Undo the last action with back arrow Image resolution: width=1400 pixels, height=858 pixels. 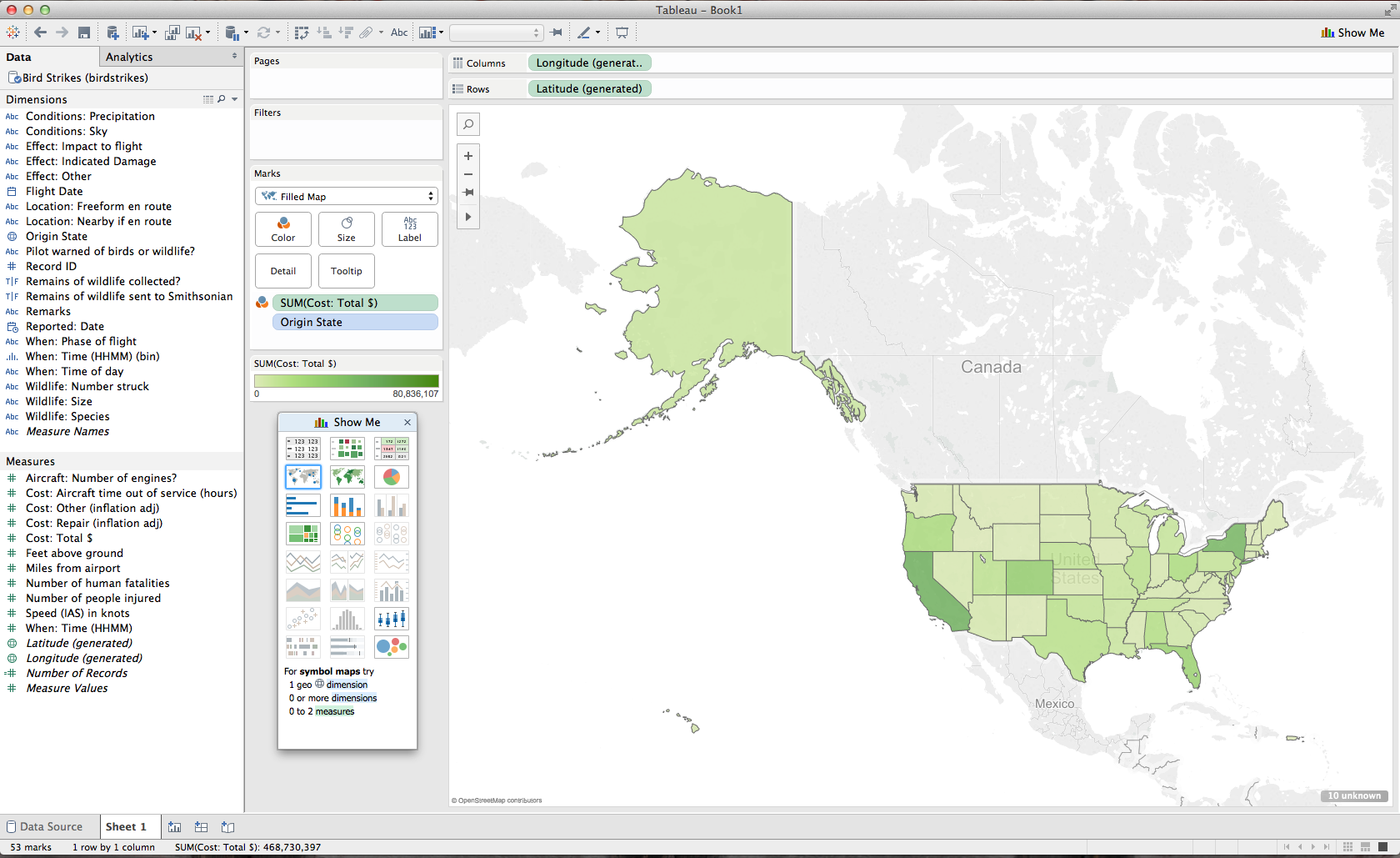pyautogui.click(x=40, y=33)
